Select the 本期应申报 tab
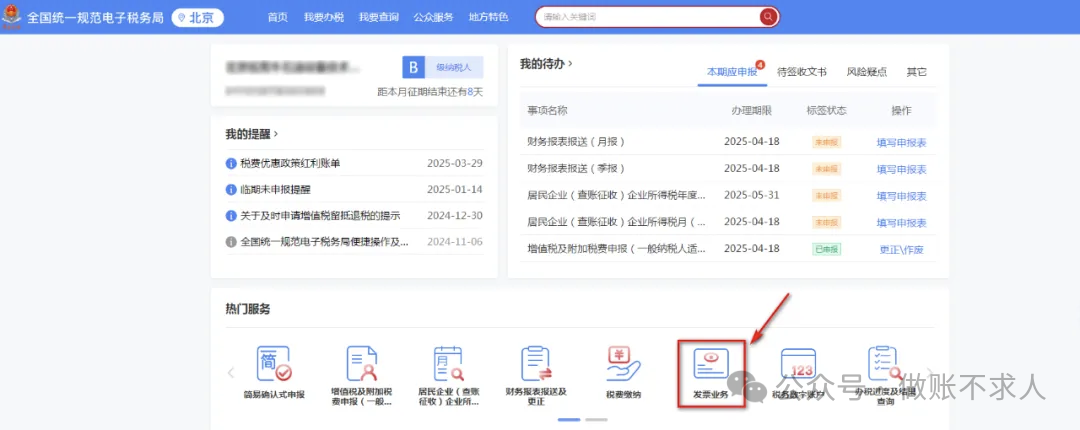Image resolution: width=1080 pixels, height=430 pixels. [x=732, y=72]
